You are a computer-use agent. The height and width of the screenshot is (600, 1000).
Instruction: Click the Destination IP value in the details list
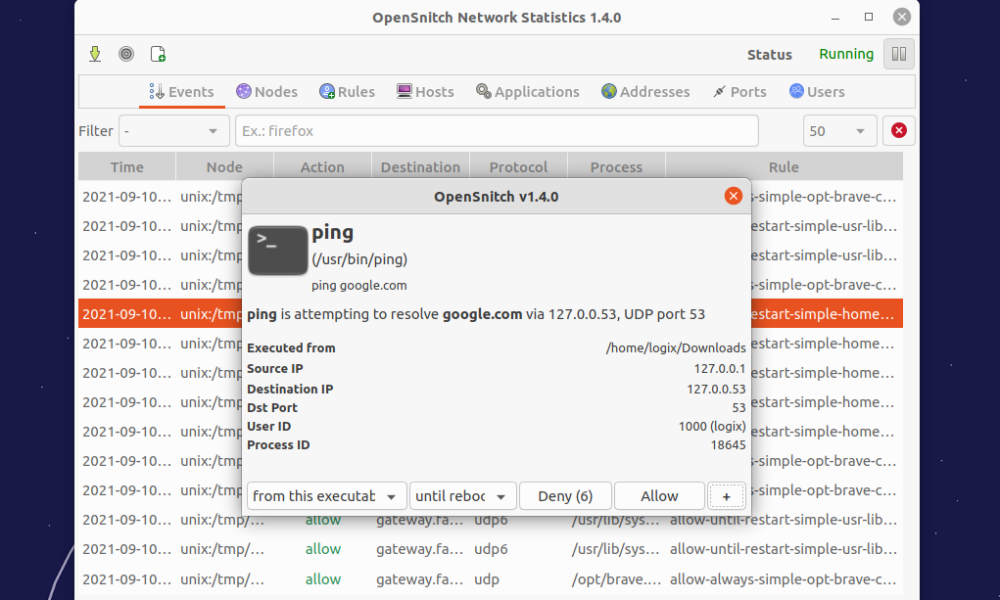[x=716, y=389]
